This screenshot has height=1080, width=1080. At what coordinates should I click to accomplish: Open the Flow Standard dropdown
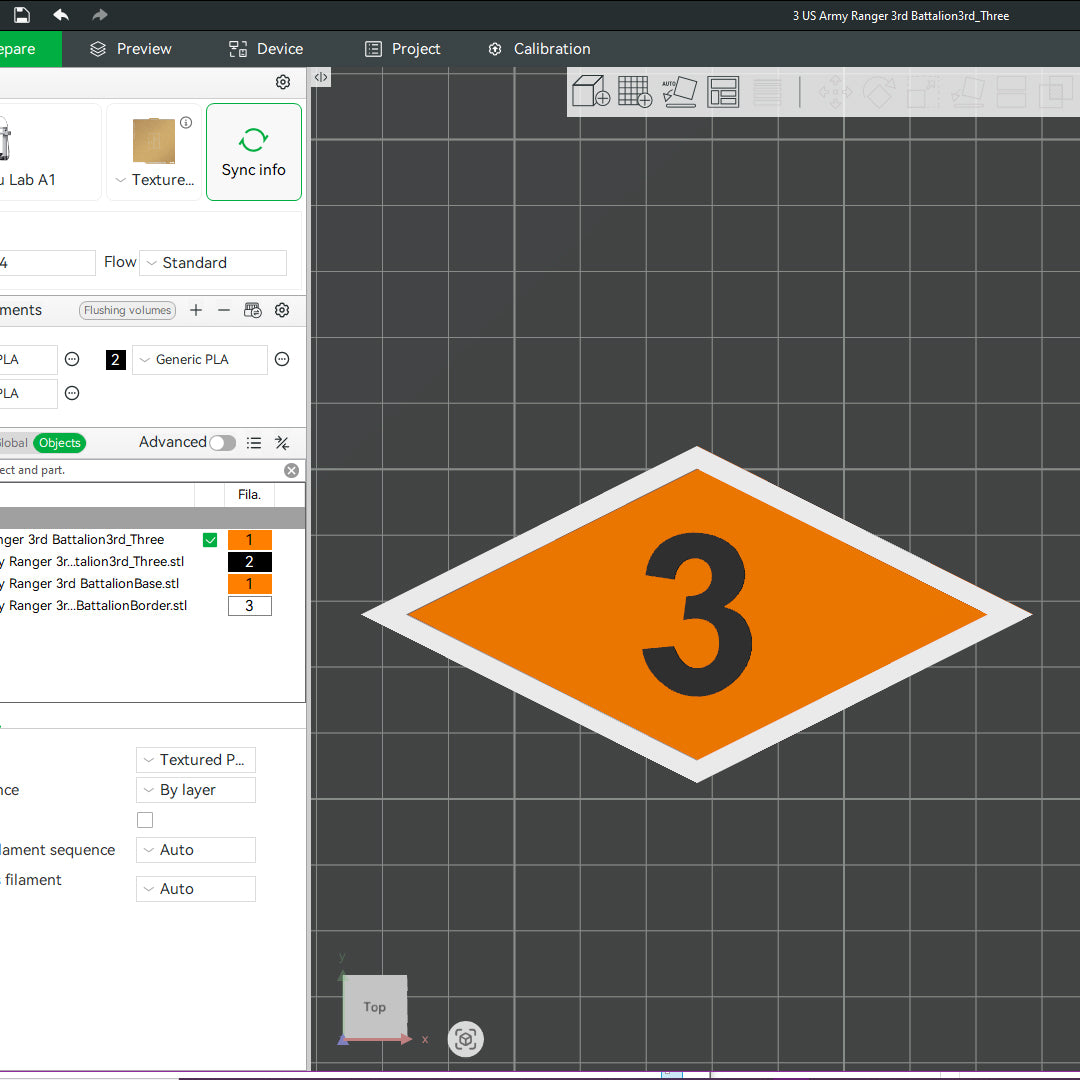213,263
